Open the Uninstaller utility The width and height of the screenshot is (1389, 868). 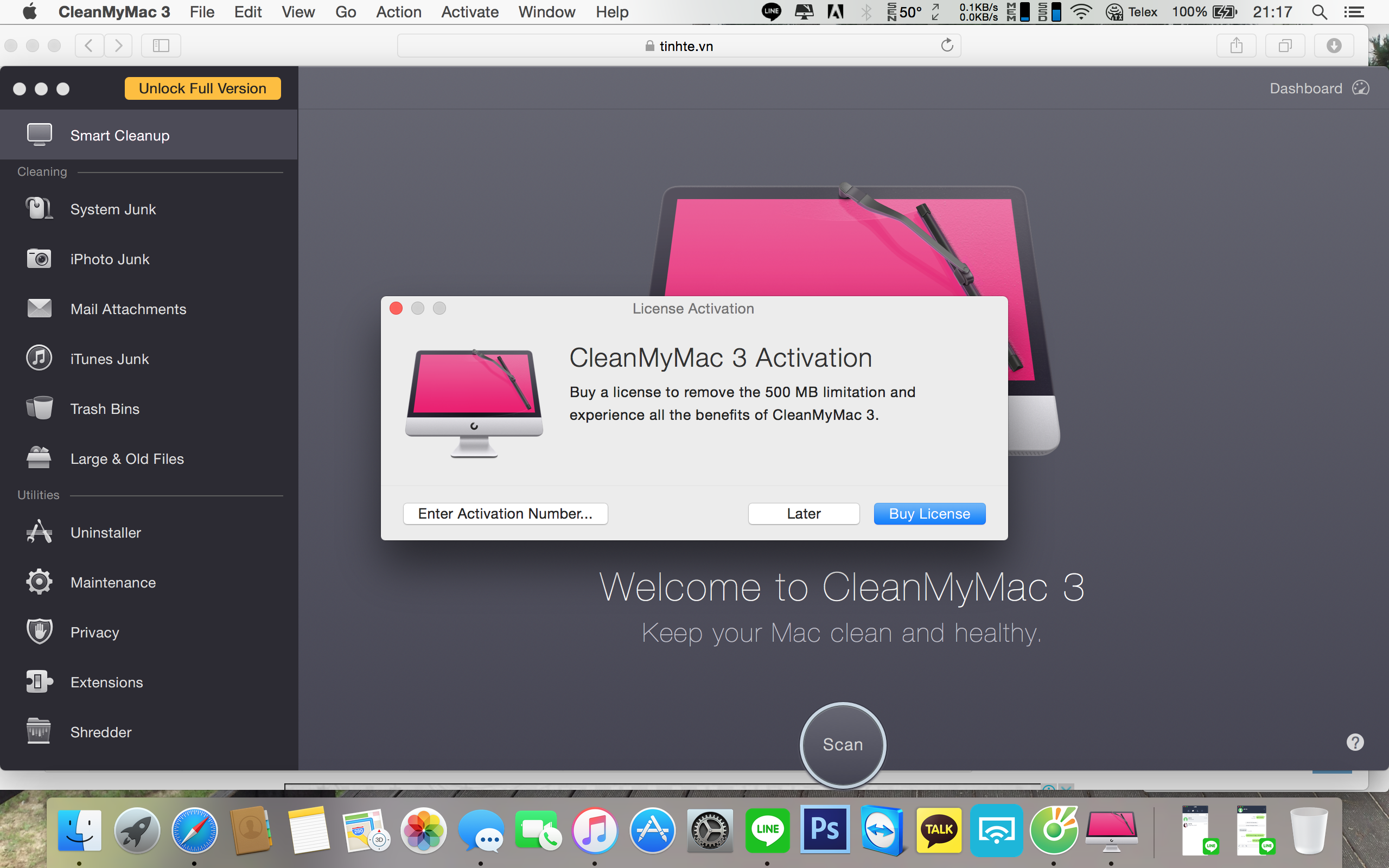(105, 532)
